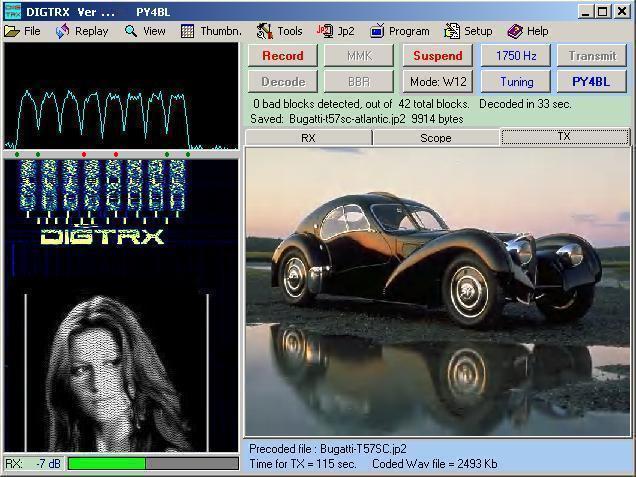Open the Tools menu icon
This screenshot has height=477, width=636.
click(264, 31)
